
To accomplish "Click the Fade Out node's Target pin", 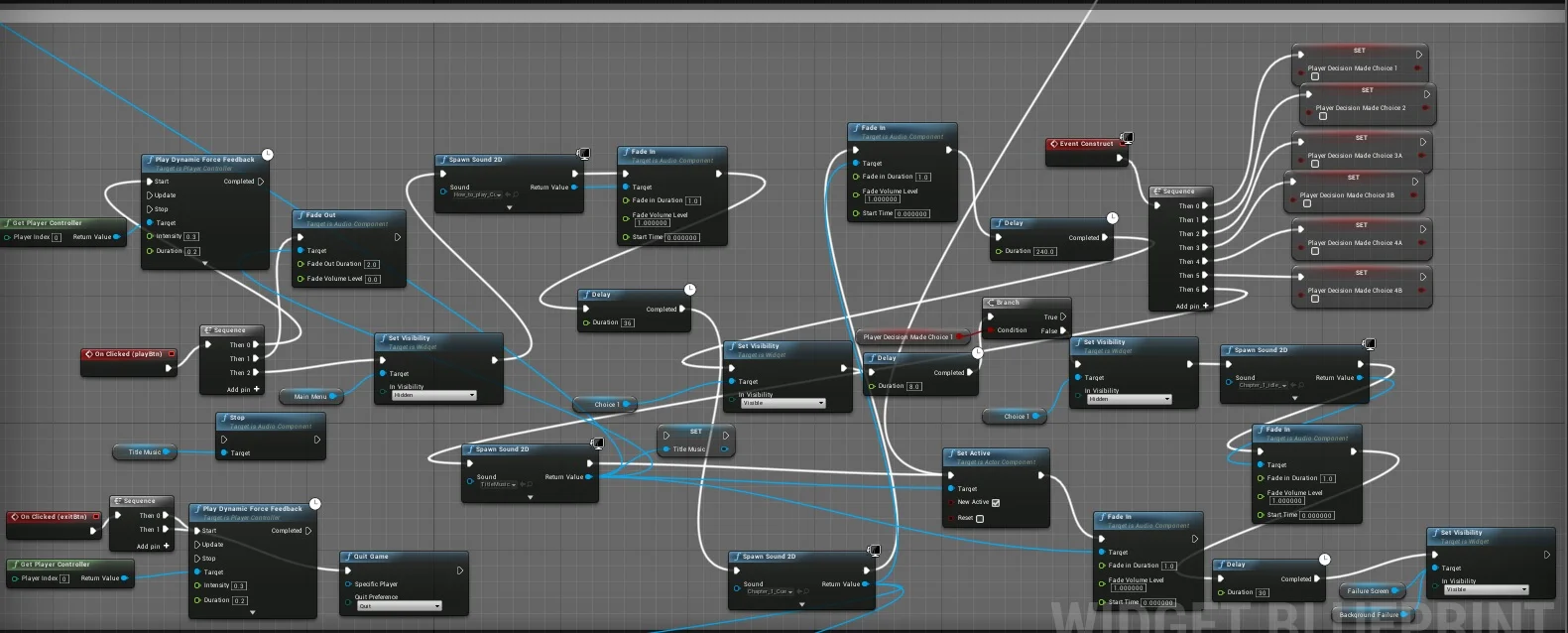I will [301, 251].
